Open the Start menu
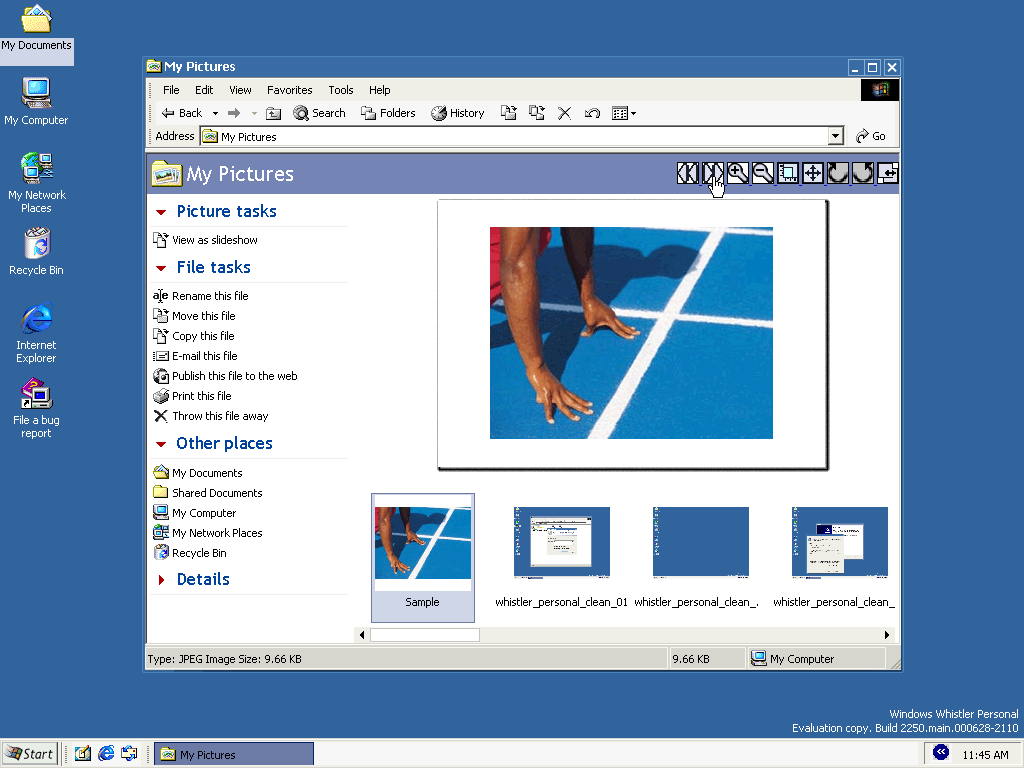This screenshot has height=768, width=1024. pos(30,754)
